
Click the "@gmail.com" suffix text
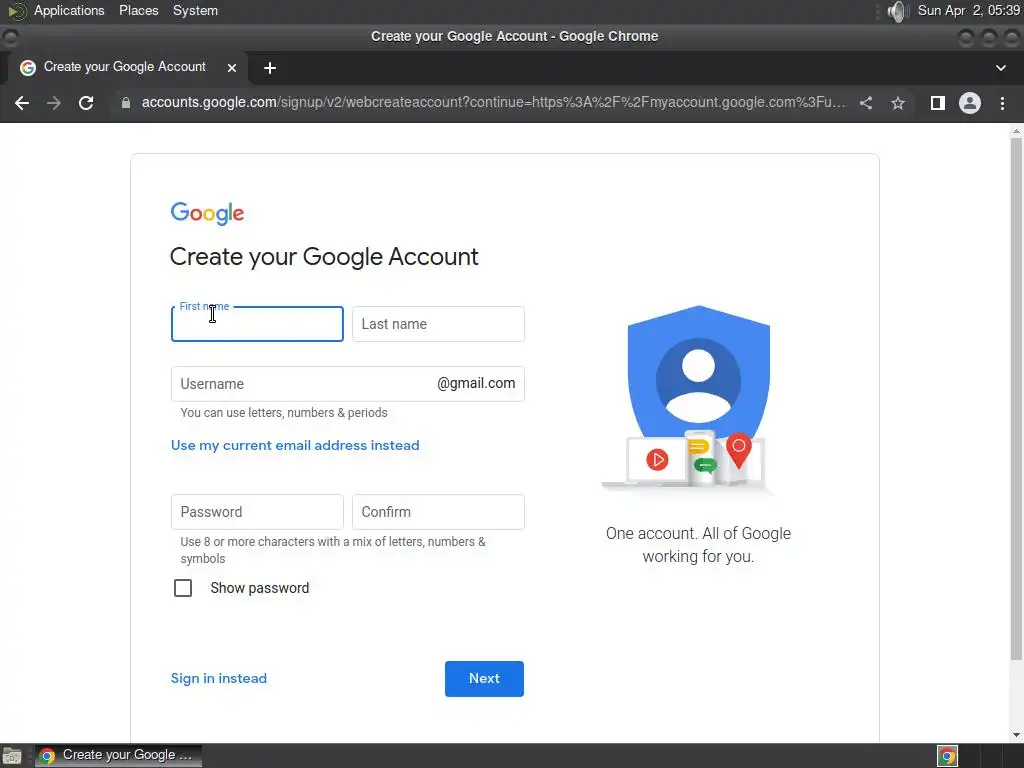tap(476, 383)
